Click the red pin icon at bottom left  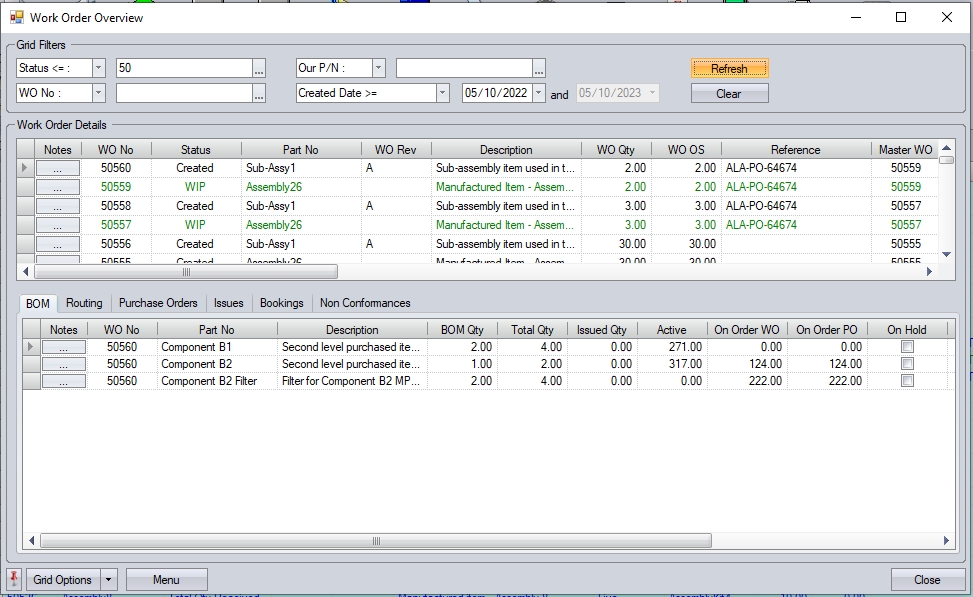point(14,579)
